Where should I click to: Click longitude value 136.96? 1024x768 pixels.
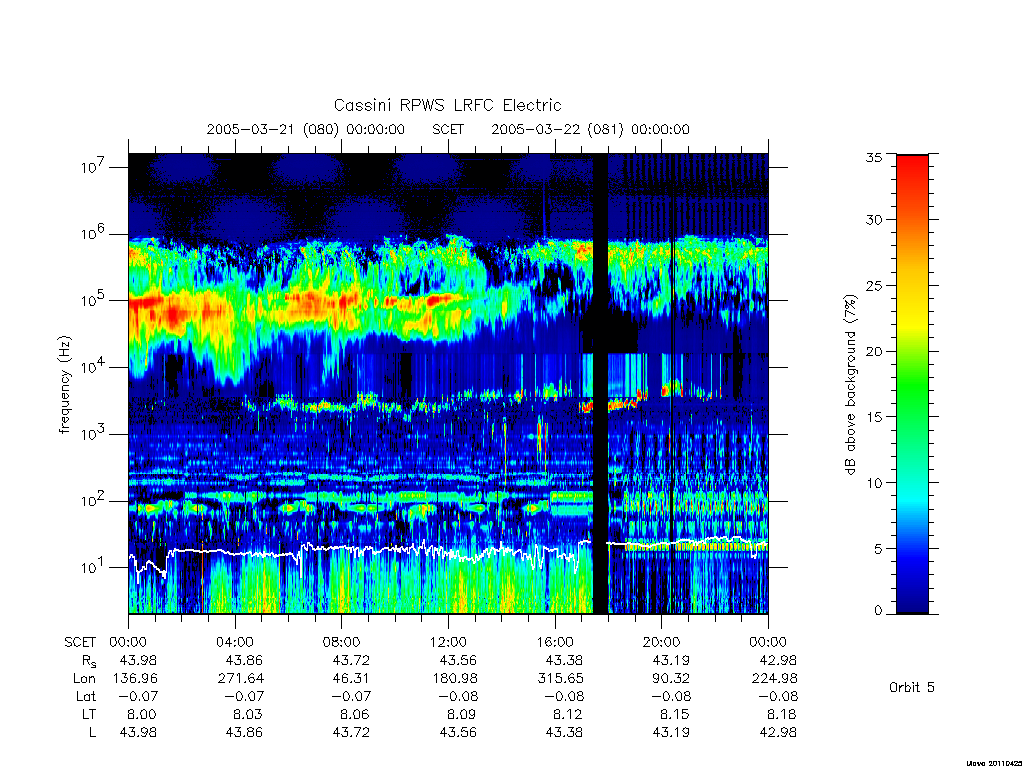click(135, 678)
